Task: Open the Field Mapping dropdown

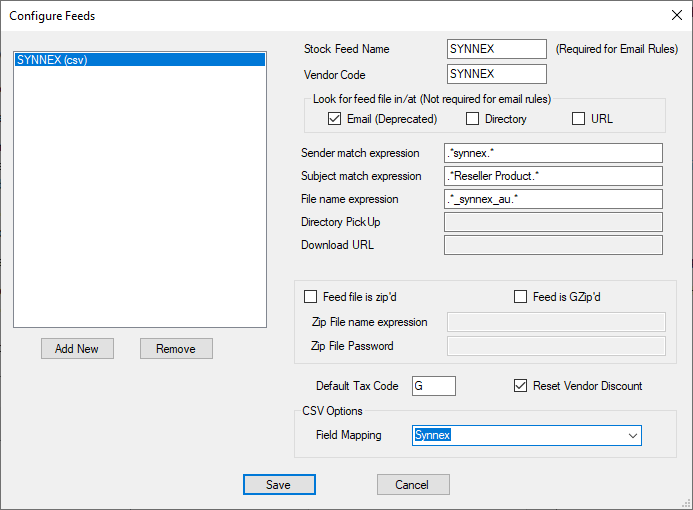Action: (632, 436)
